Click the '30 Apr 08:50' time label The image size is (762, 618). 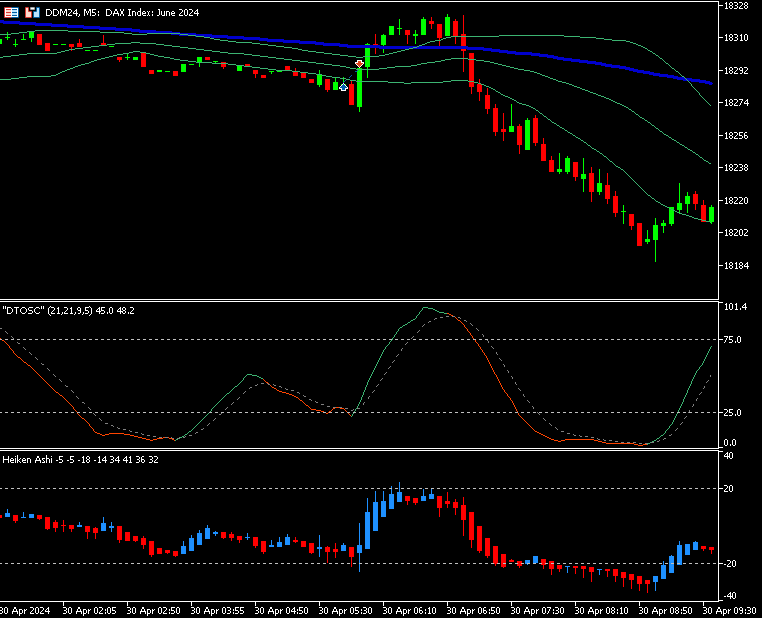point(666,611)
